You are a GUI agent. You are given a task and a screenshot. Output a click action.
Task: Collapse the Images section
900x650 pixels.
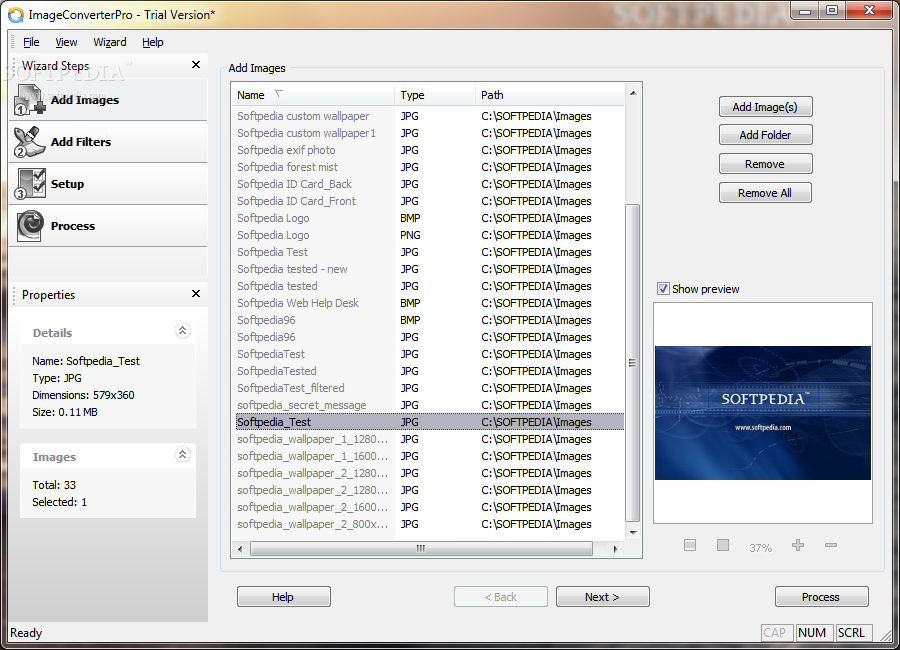click(183, 455)
